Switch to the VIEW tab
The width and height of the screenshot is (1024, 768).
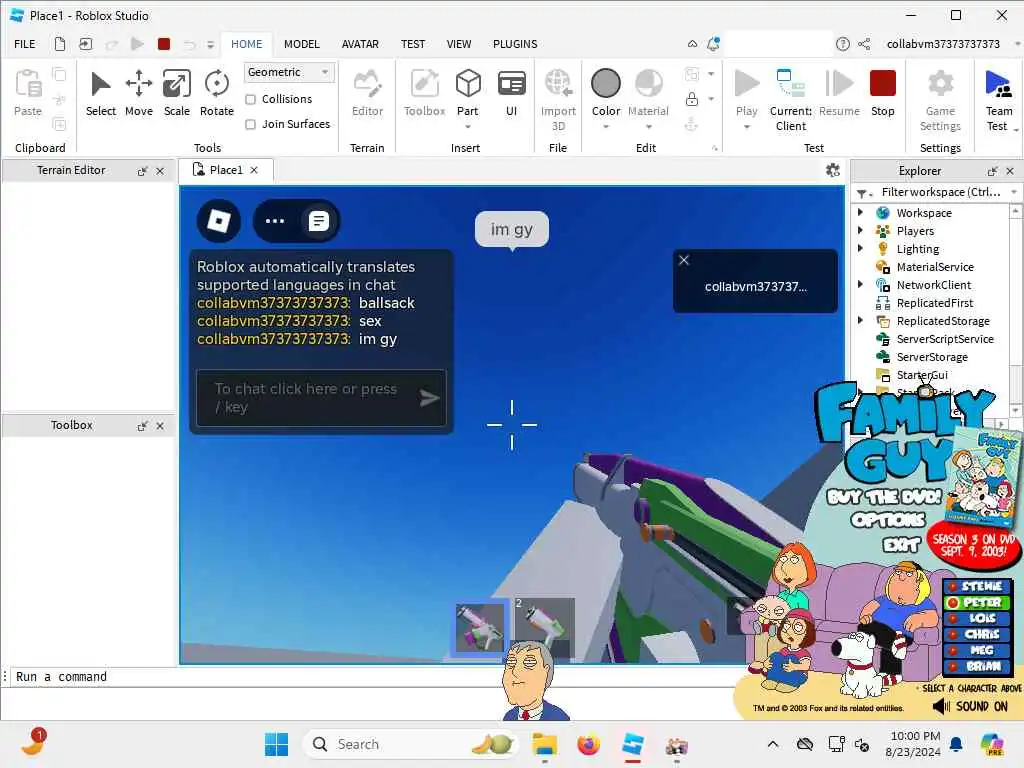pos(458,44)
